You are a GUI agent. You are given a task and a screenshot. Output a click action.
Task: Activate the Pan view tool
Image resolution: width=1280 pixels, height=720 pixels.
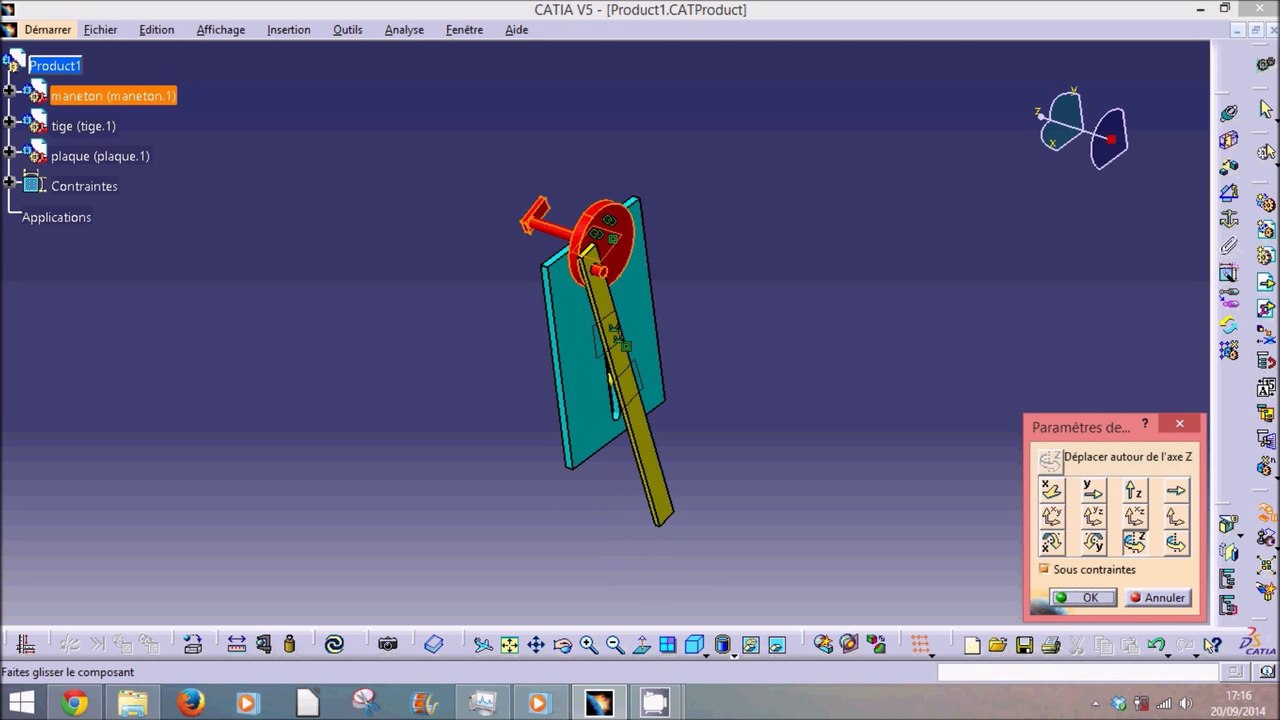(x=536, y=645)
